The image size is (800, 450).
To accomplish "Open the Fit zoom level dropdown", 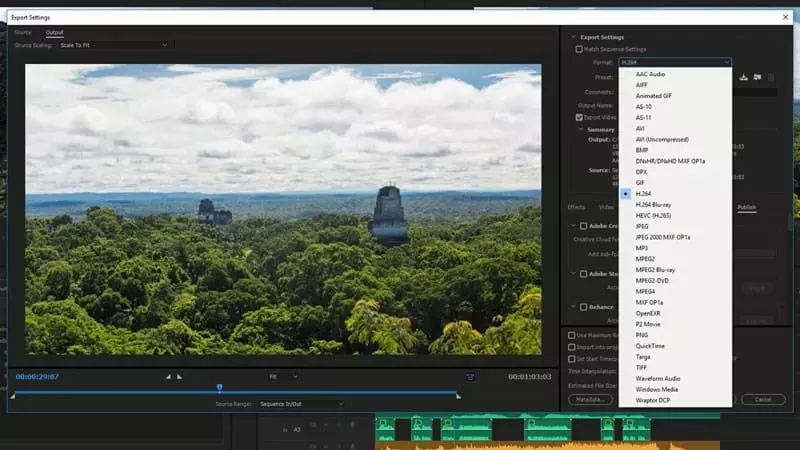I will 283,377.
